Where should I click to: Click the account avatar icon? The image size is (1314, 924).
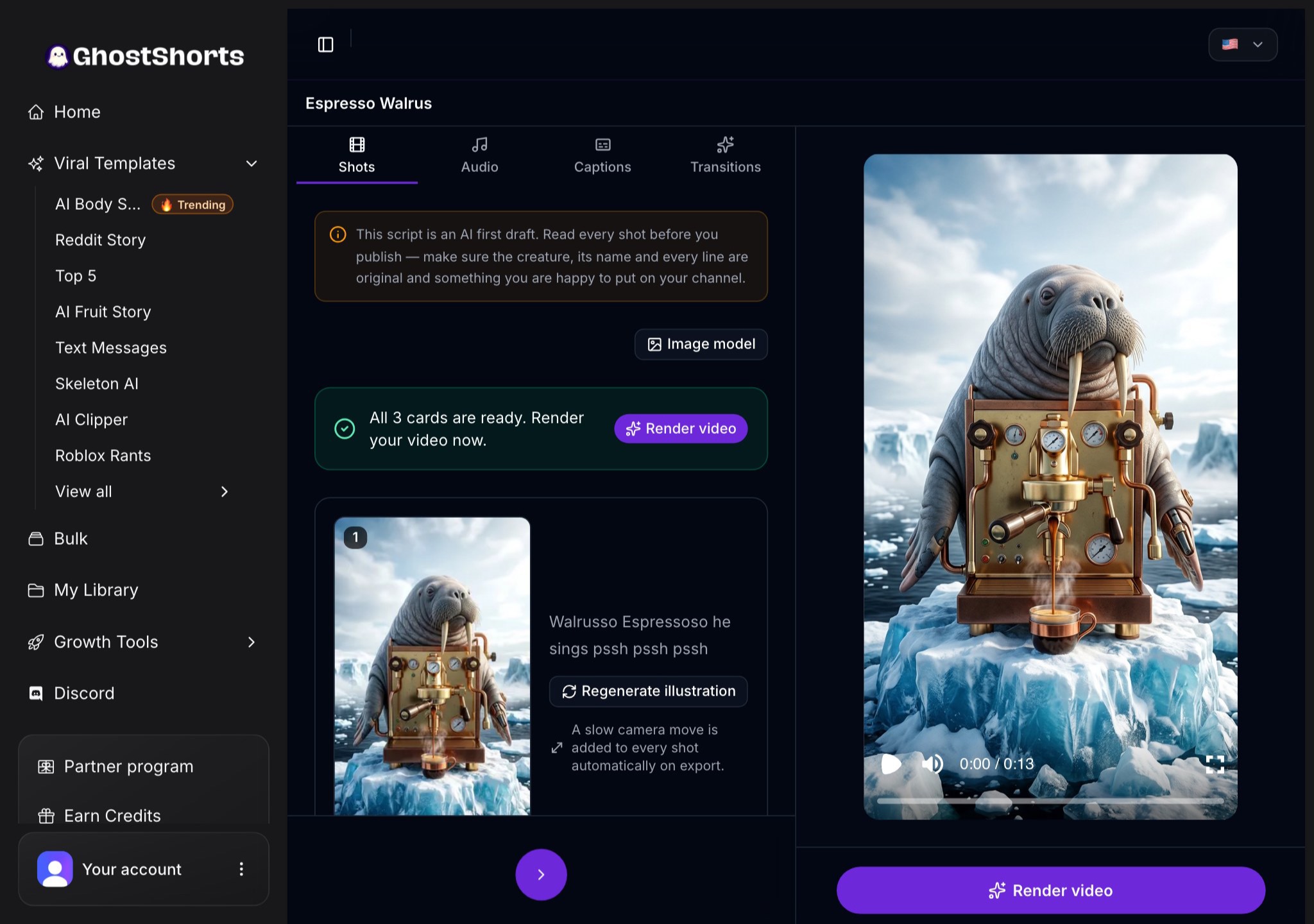pos(55,869)
